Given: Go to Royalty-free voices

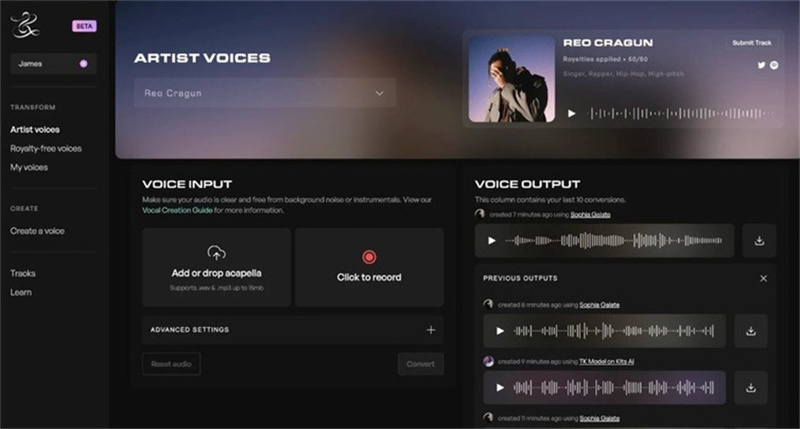Looking at the screenshot, I should point(46,148).
